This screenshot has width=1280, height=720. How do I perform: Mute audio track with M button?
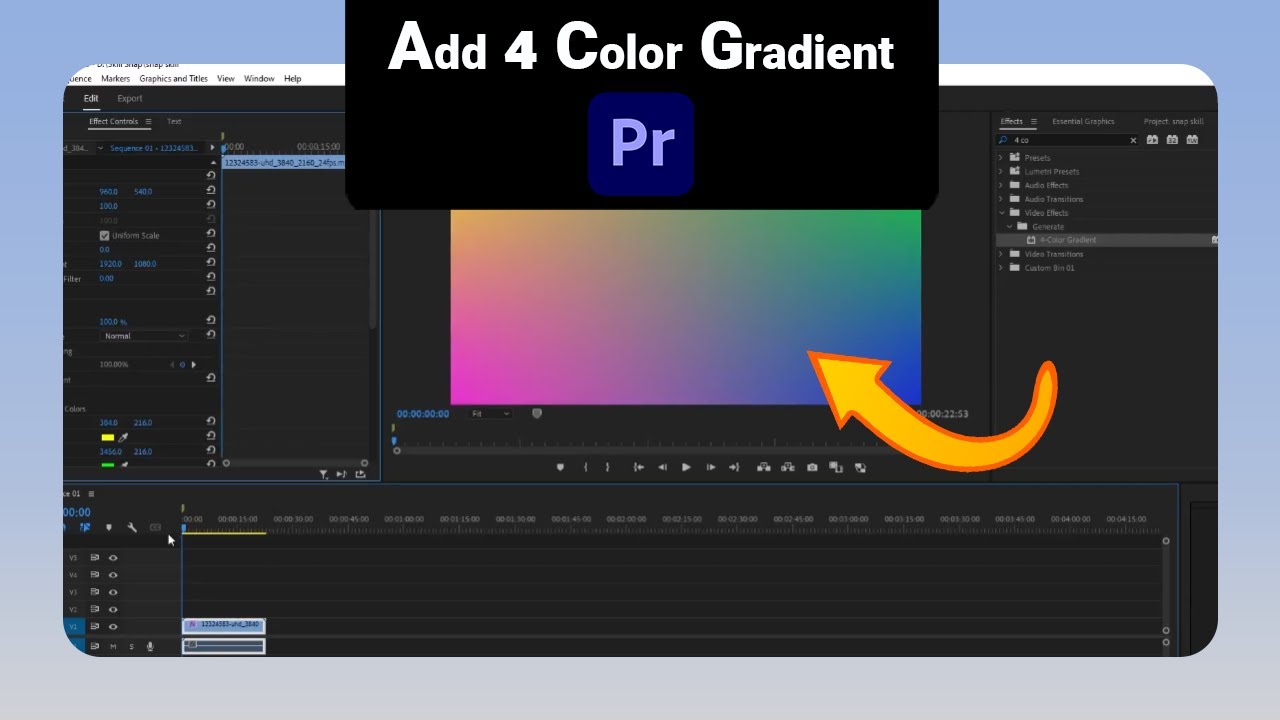tap(113, 647)
